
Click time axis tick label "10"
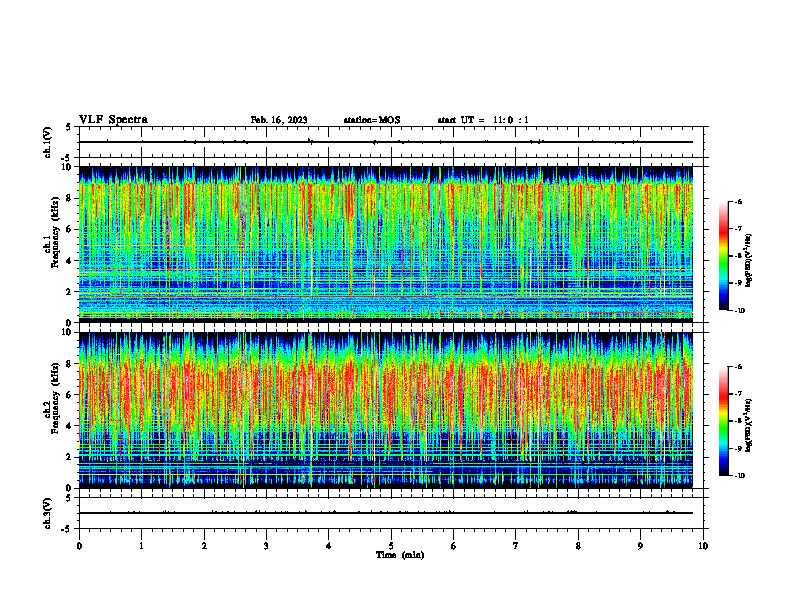point(703,546)
